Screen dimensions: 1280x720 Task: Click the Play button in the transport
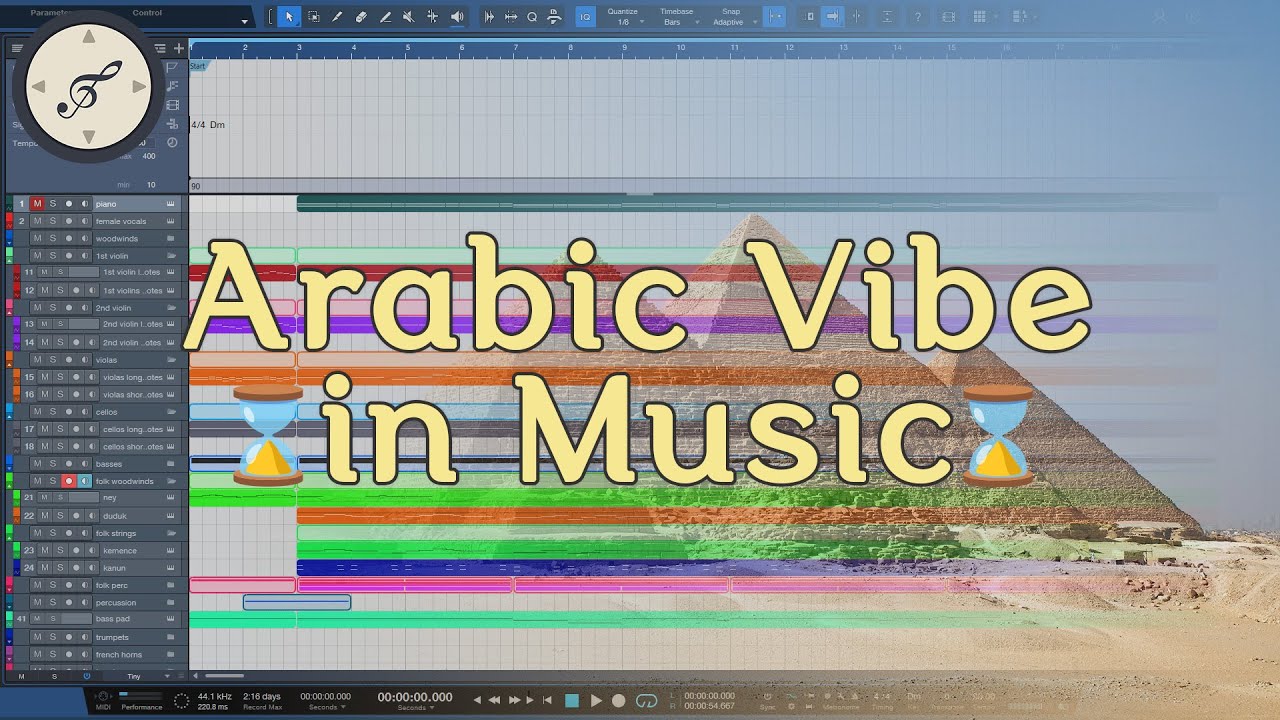[596, 701]
